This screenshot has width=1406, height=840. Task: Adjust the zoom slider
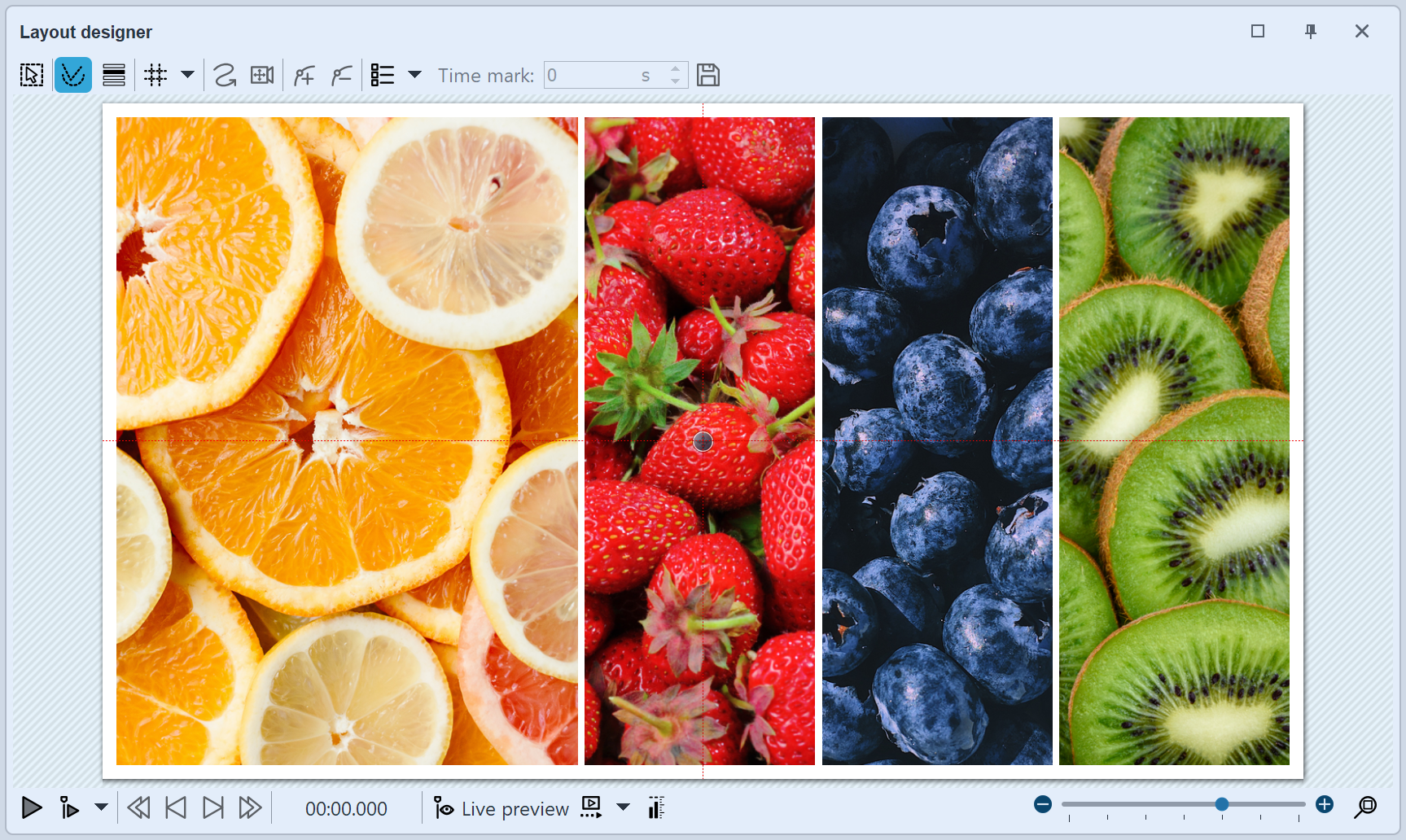pos(1221,804)
